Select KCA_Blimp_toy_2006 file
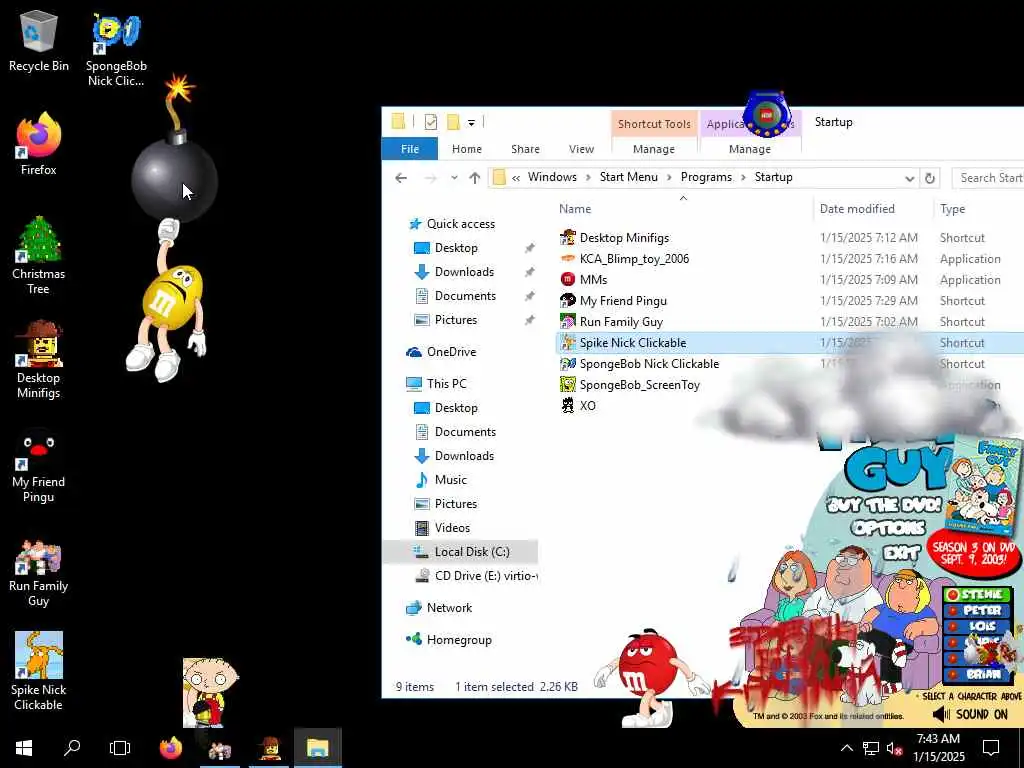 [x=634, y=259]
